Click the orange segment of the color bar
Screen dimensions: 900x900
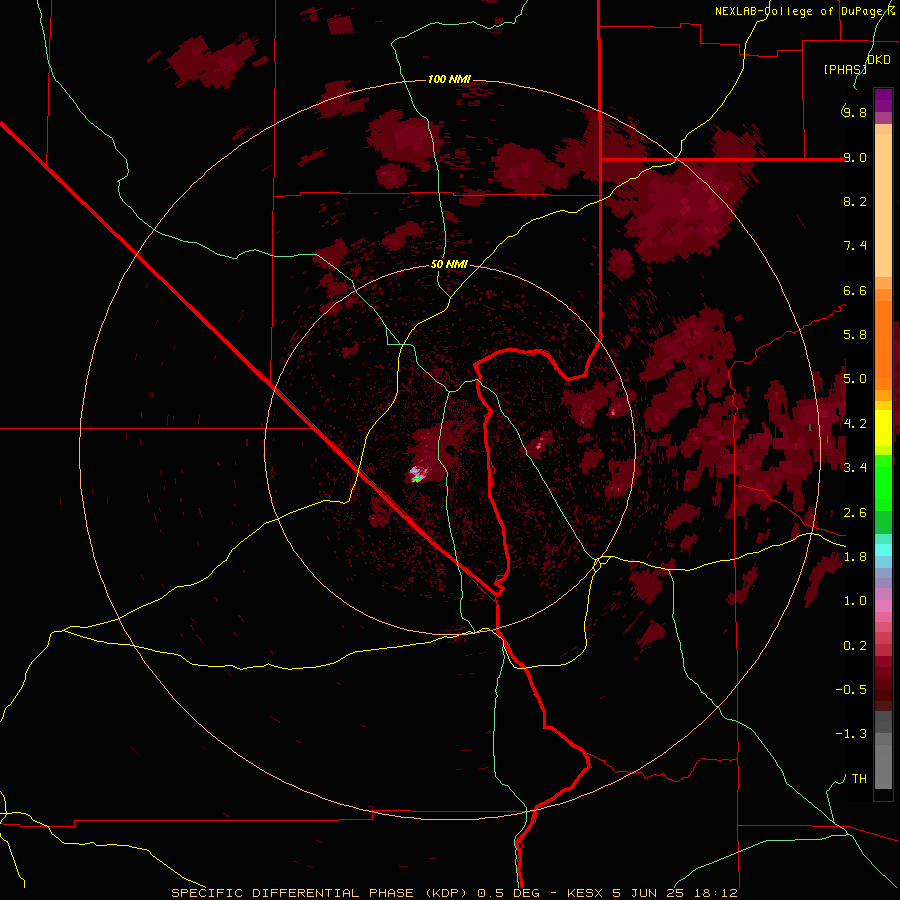click(883, 346)
